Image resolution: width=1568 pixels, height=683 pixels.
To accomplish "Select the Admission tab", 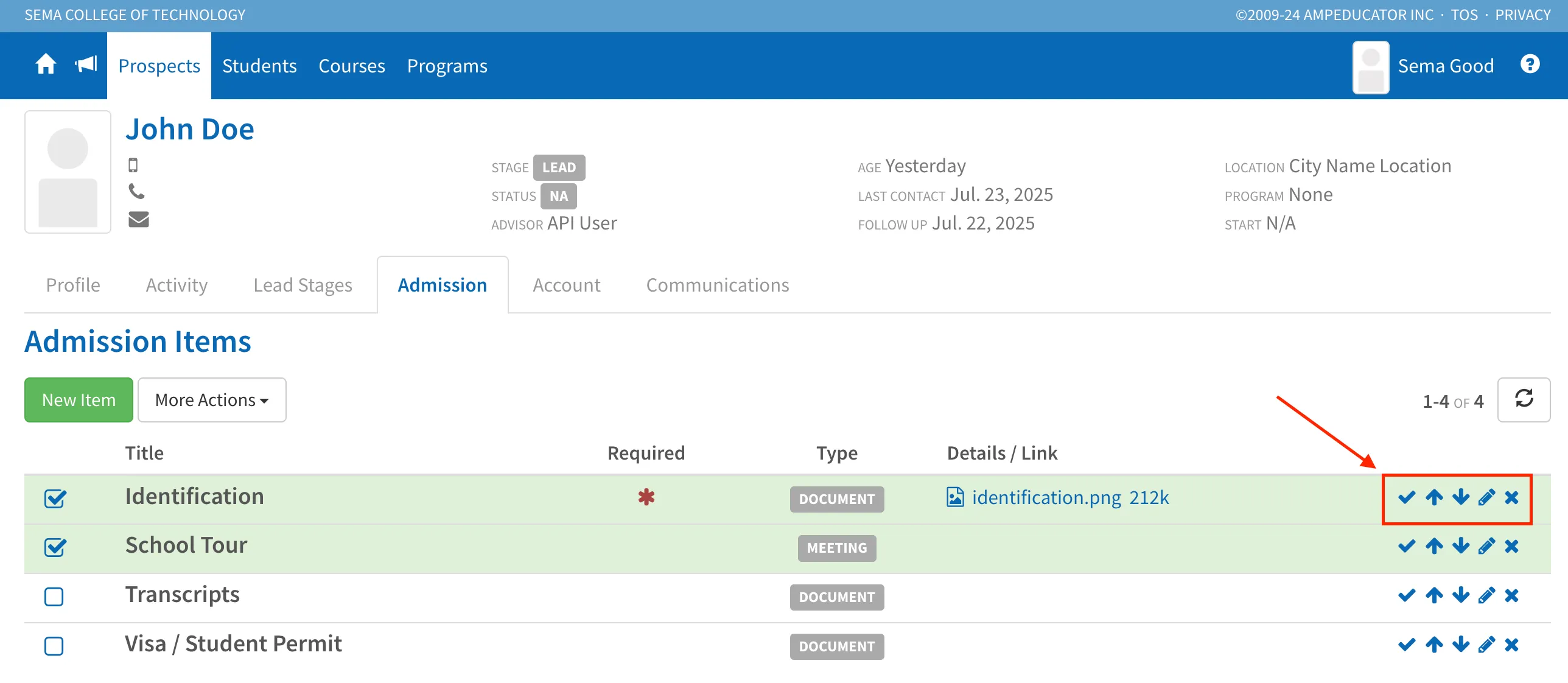I will [443, 285].
